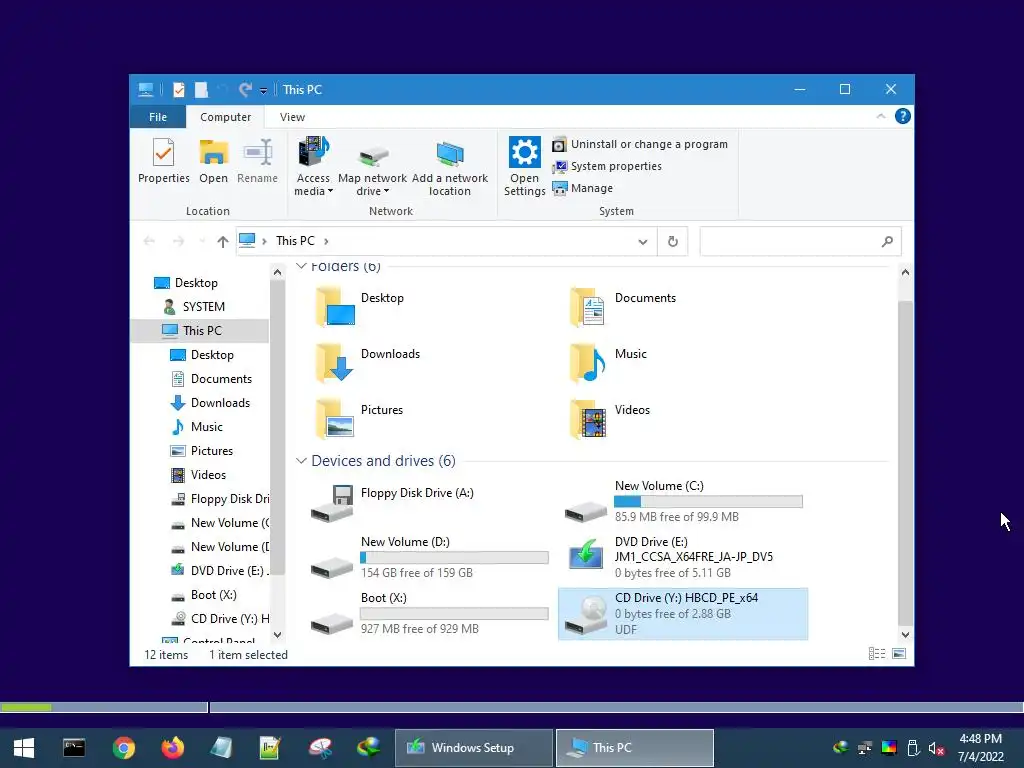Click the network tray icon
1024x768 pixels.
coord(865,748)
